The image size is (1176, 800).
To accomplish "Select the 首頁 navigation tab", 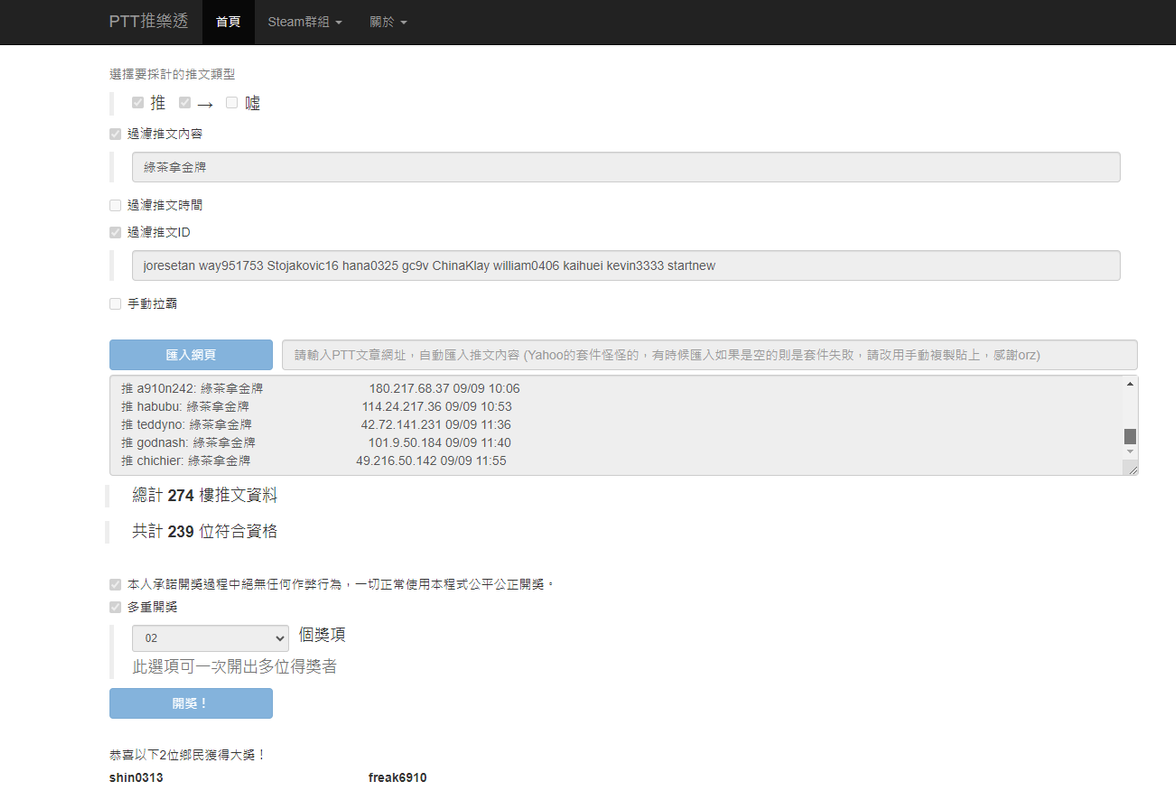I will pyautogui.click(x=228, y=22).
